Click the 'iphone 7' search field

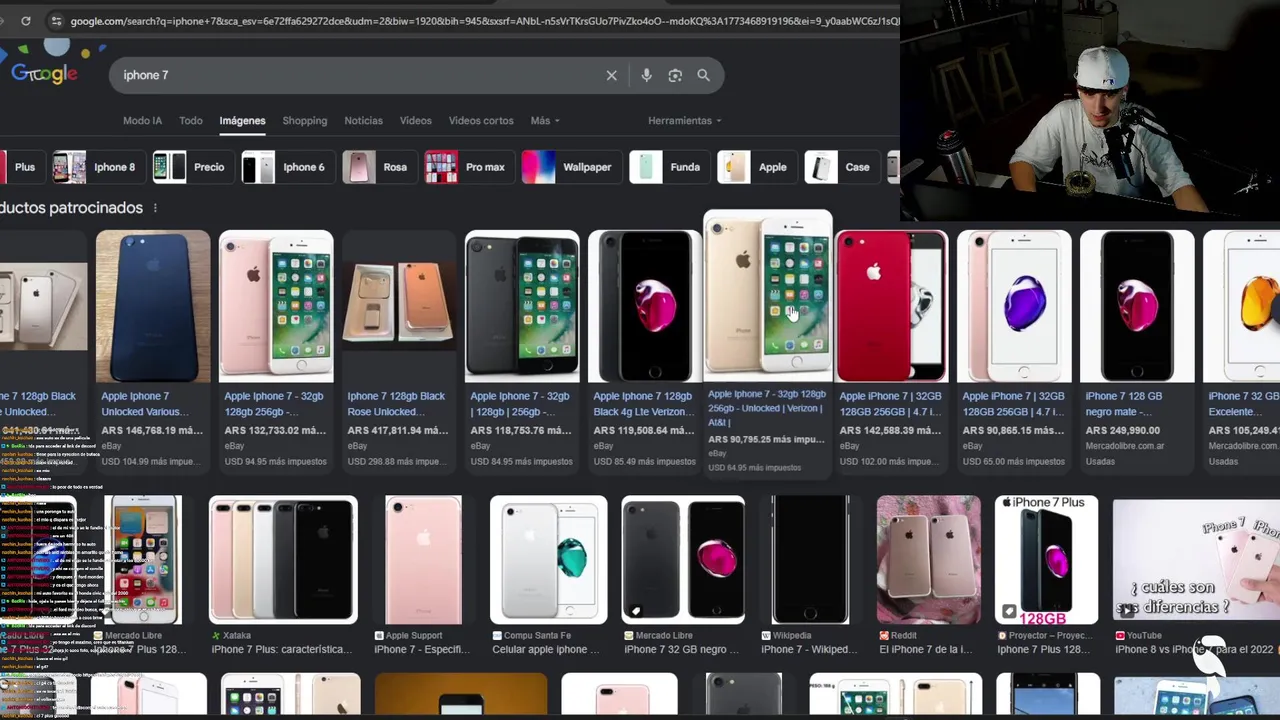coord(360,75)
